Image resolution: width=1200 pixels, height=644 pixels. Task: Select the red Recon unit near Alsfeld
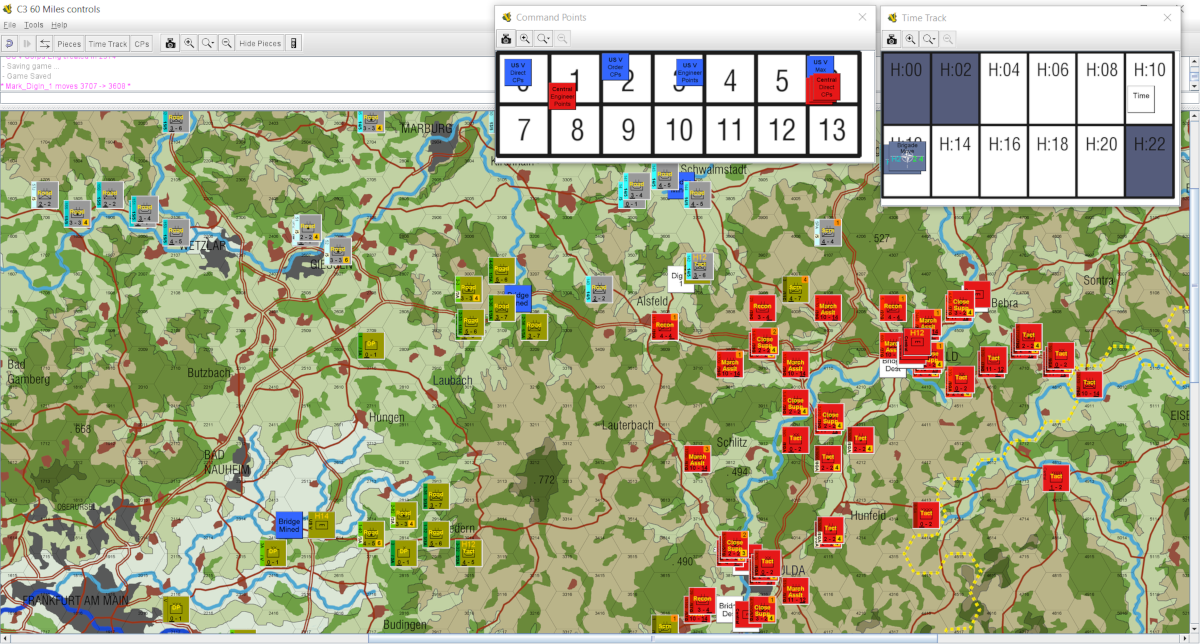(665, 327)
